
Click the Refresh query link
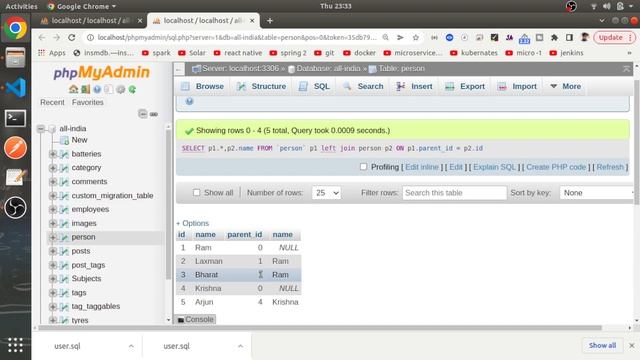(x=610, y=167)
